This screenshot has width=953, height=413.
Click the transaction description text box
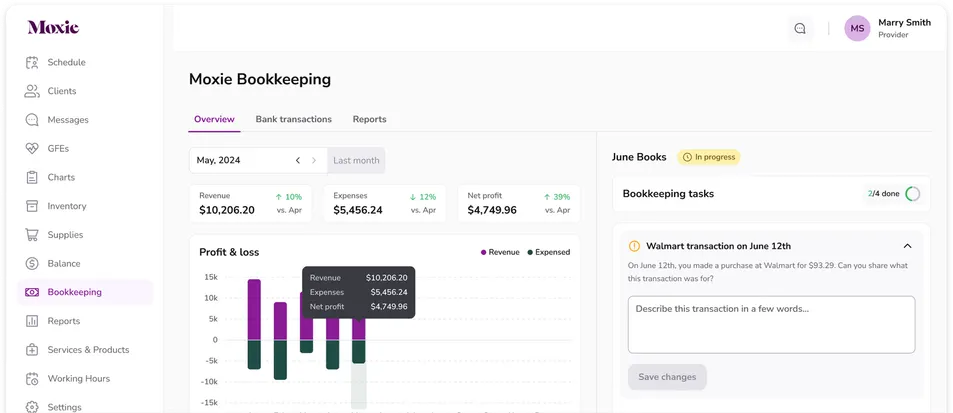pyautogui.click(x=771, y=325)
